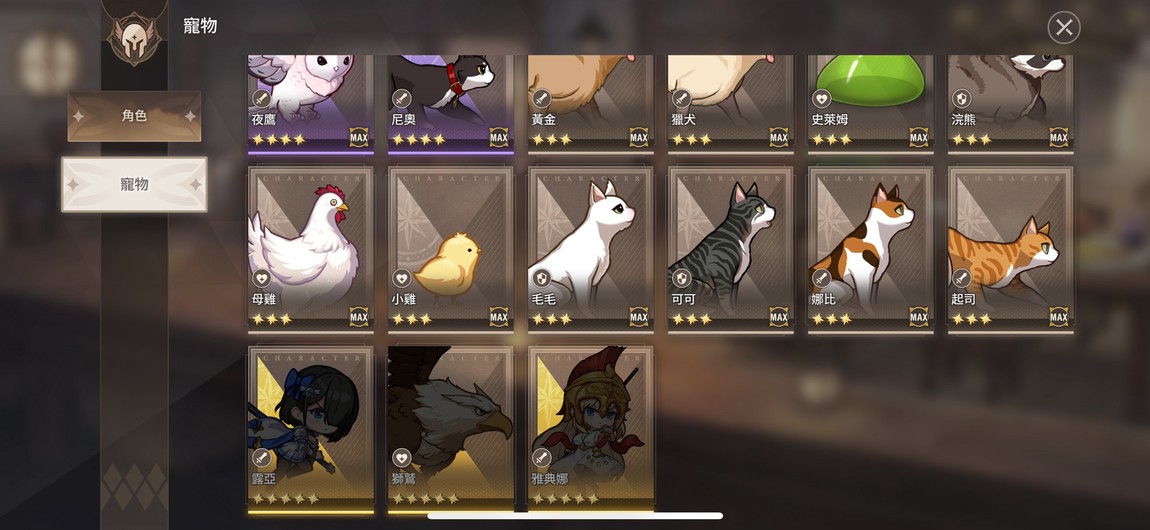This screenshot has width=1150, height=530.
Task: Open the 母雞 hen card
Action: (x=311, y=249)
